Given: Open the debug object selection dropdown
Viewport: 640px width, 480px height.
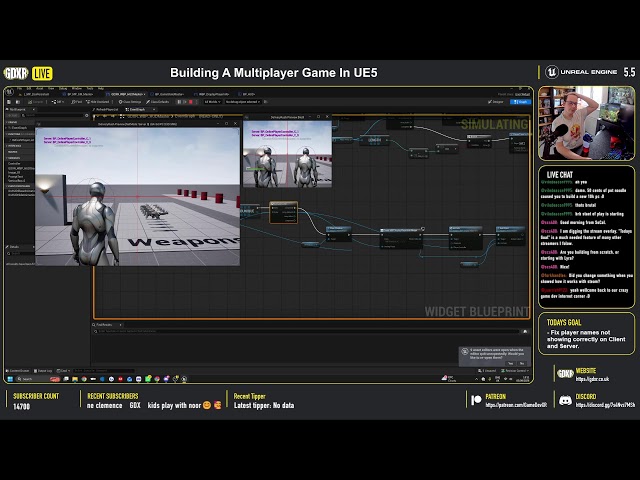Looking at the screenshot, I should pos(242,102).
